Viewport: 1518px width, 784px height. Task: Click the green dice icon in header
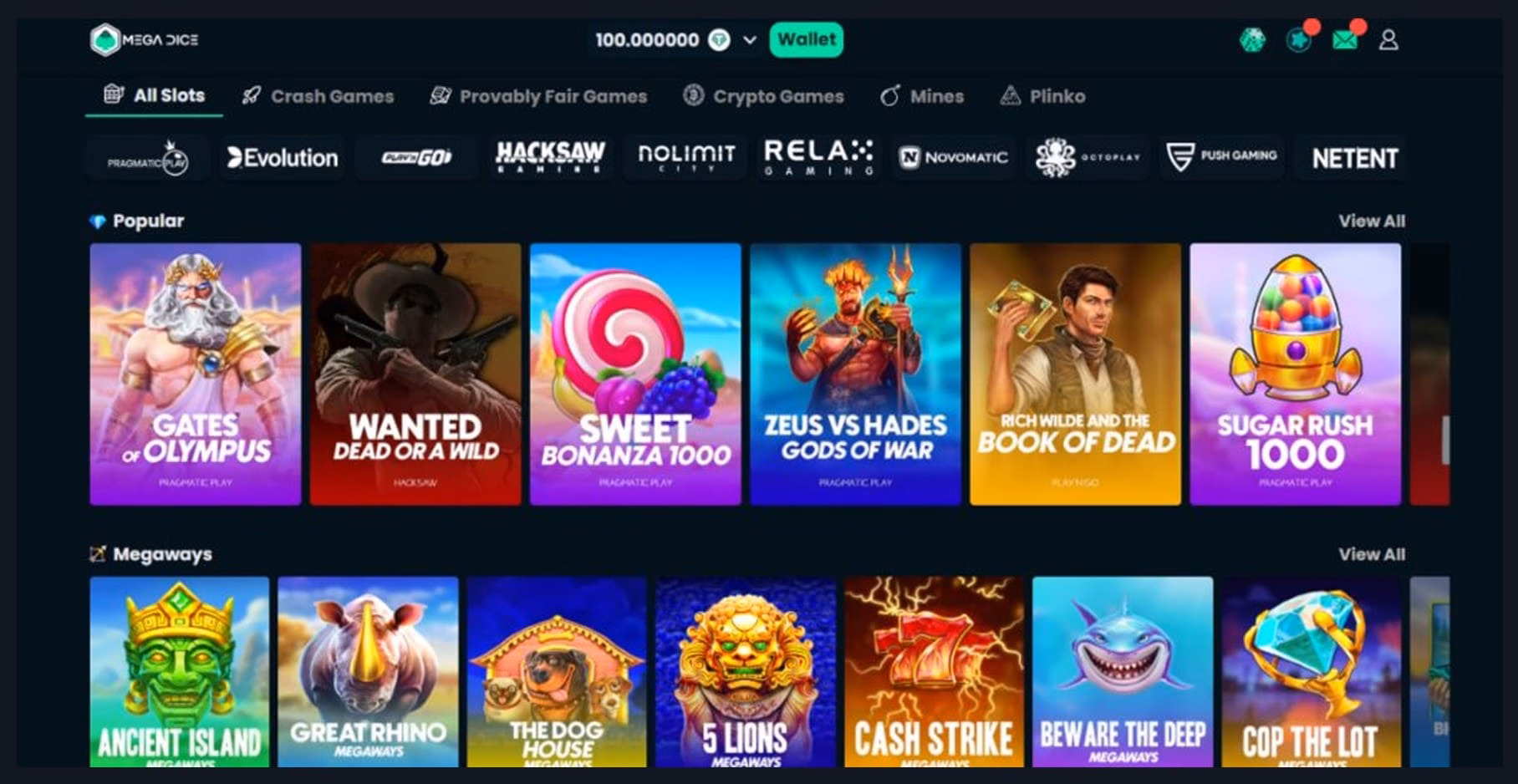pyautogui.click(x=1252, y=39)
